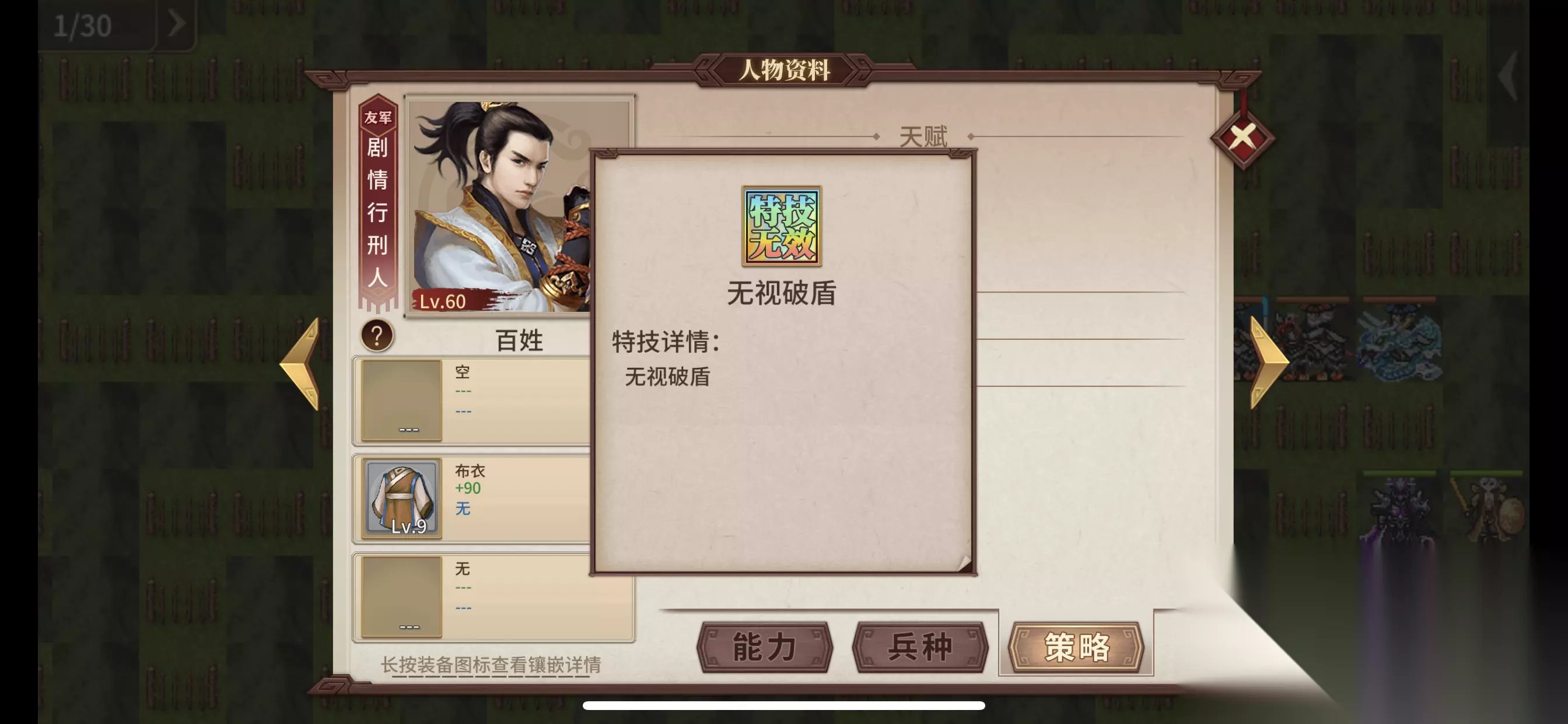Close the 人物资料 panel with red X
The image size is (1568, 724).
click(x=1242, y=138)
